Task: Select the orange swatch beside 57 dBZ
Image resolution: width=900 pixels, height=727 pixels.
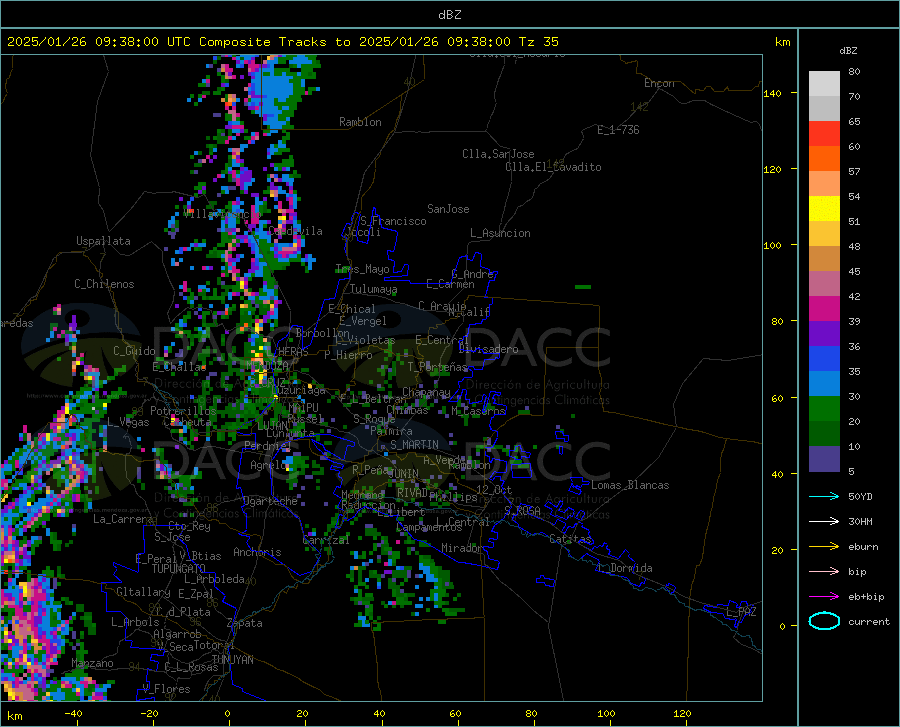Action: (824, 159)
